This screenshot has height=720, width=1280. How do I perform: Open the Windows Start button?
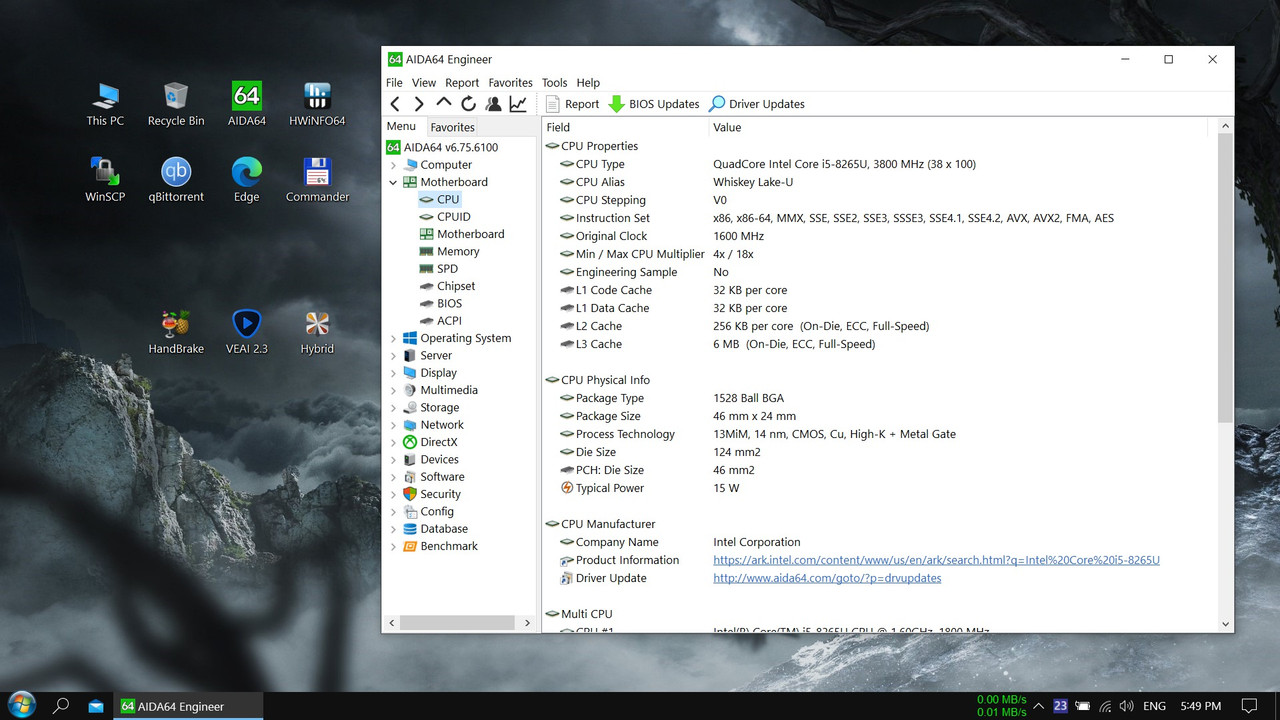pyautogui.click(x=20, y=706)
